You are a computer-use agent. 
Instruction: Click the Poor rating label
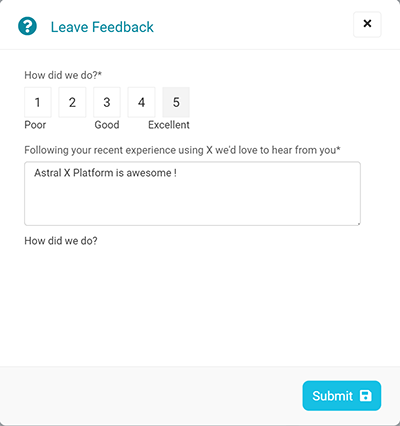(x=35, y=125)
